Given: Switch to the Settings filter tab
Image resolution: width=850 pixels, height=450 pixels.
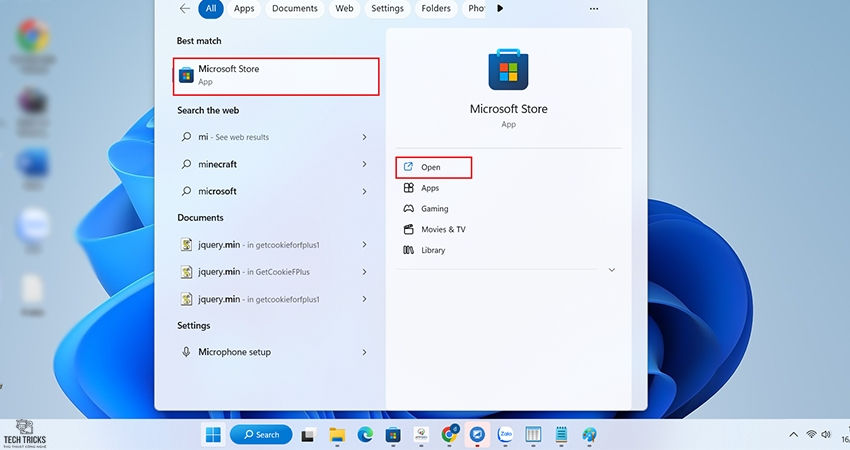Looking at the screenshot, I should tap(387, 8).
